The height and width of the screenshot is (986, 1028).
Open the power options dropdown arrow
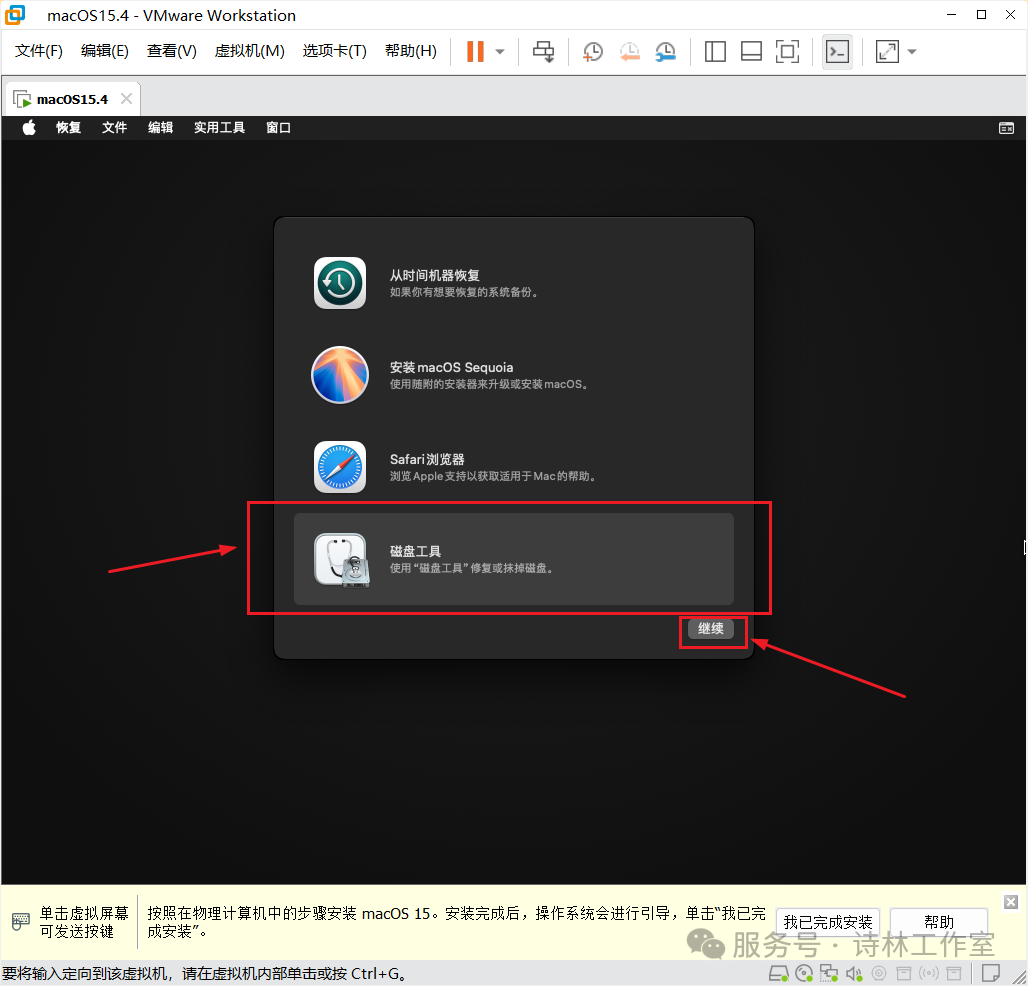pos(500,51)
